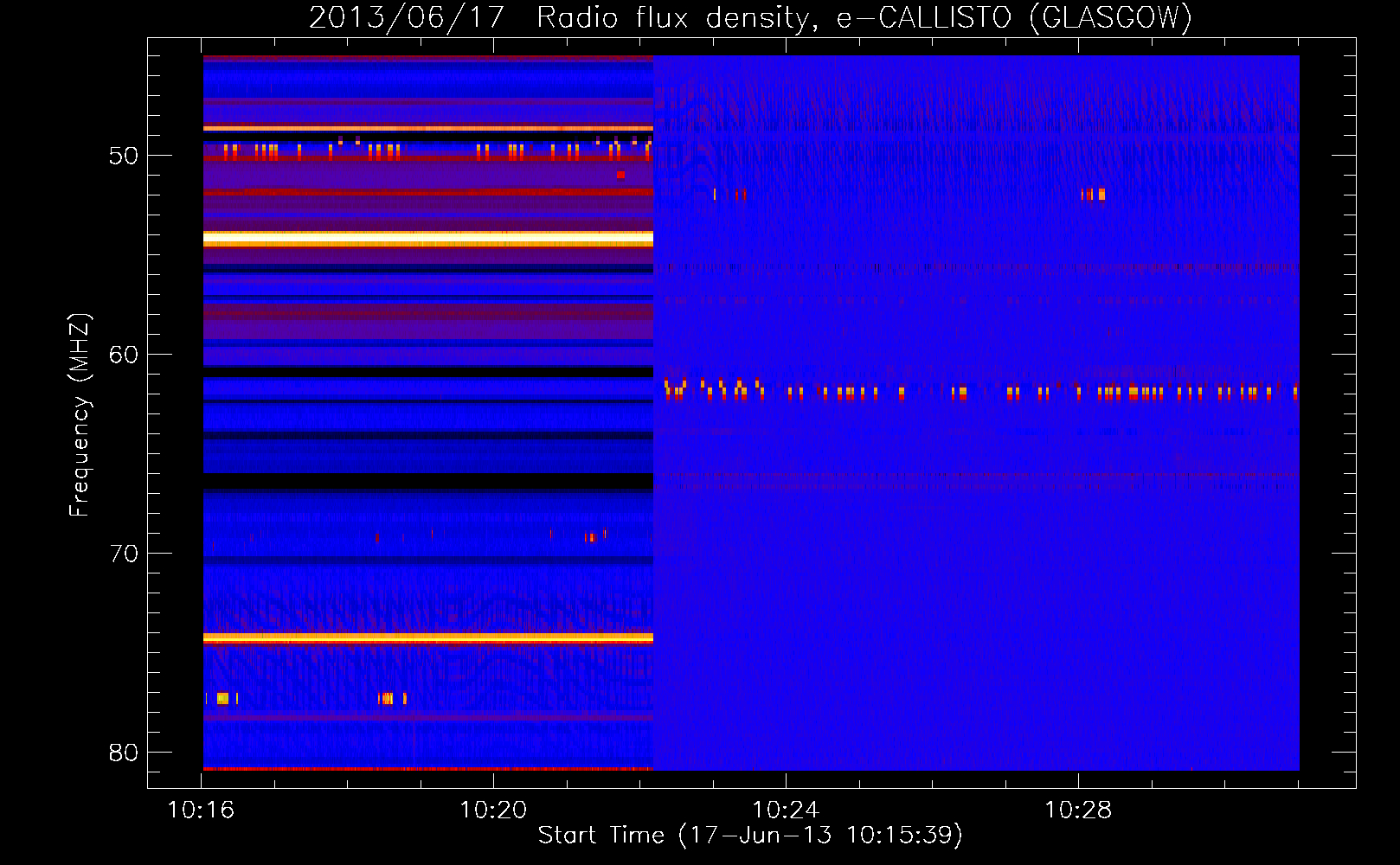
Task: Click the bright yellow band near 74 MHz
Action: pos(428,638)
